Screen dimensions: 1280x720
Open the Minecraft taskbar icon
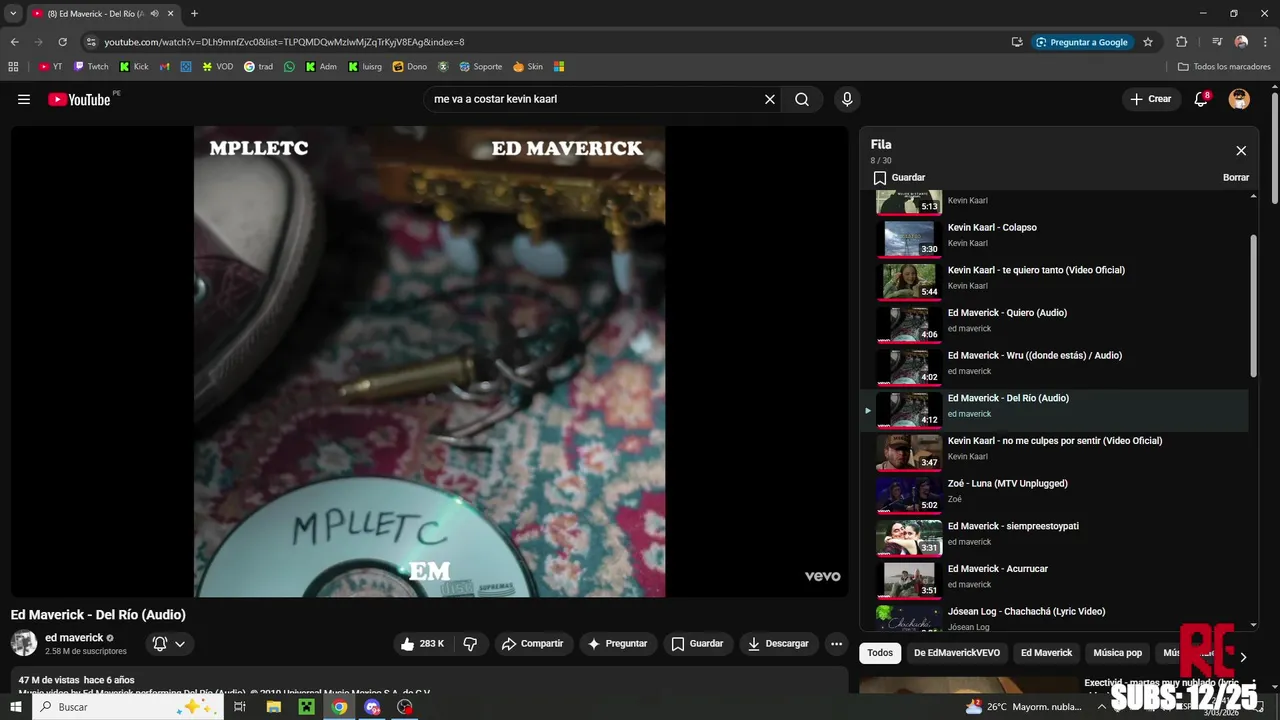[306, 707]
